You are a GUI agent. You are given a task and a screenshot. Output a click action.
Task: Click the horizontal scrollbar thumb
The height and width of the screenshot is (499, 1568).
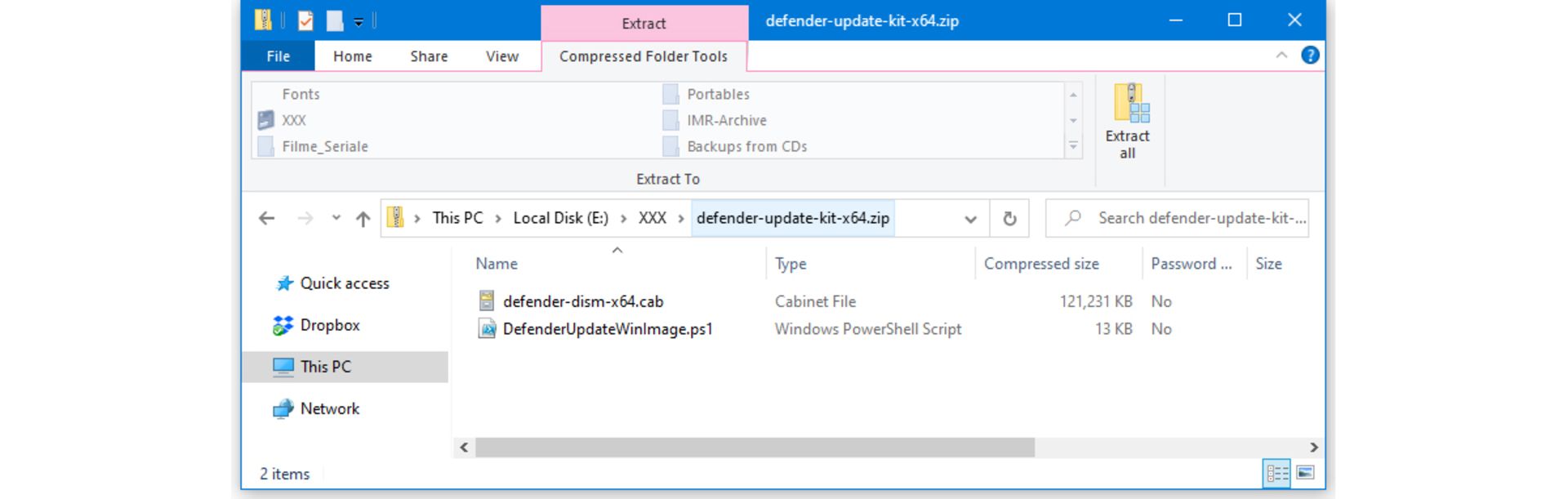[x=755, y=448]
